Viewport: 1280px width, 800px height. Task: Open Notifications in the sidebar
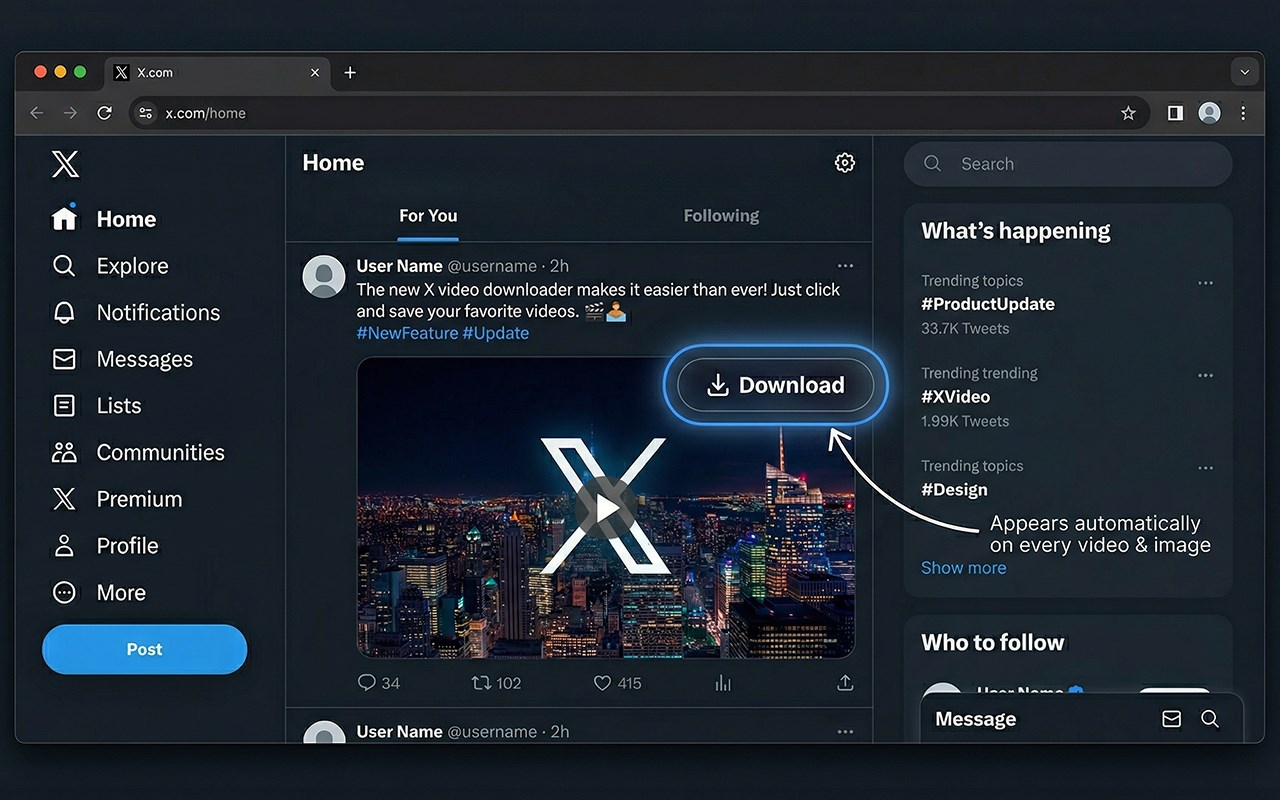coord(136,313)
